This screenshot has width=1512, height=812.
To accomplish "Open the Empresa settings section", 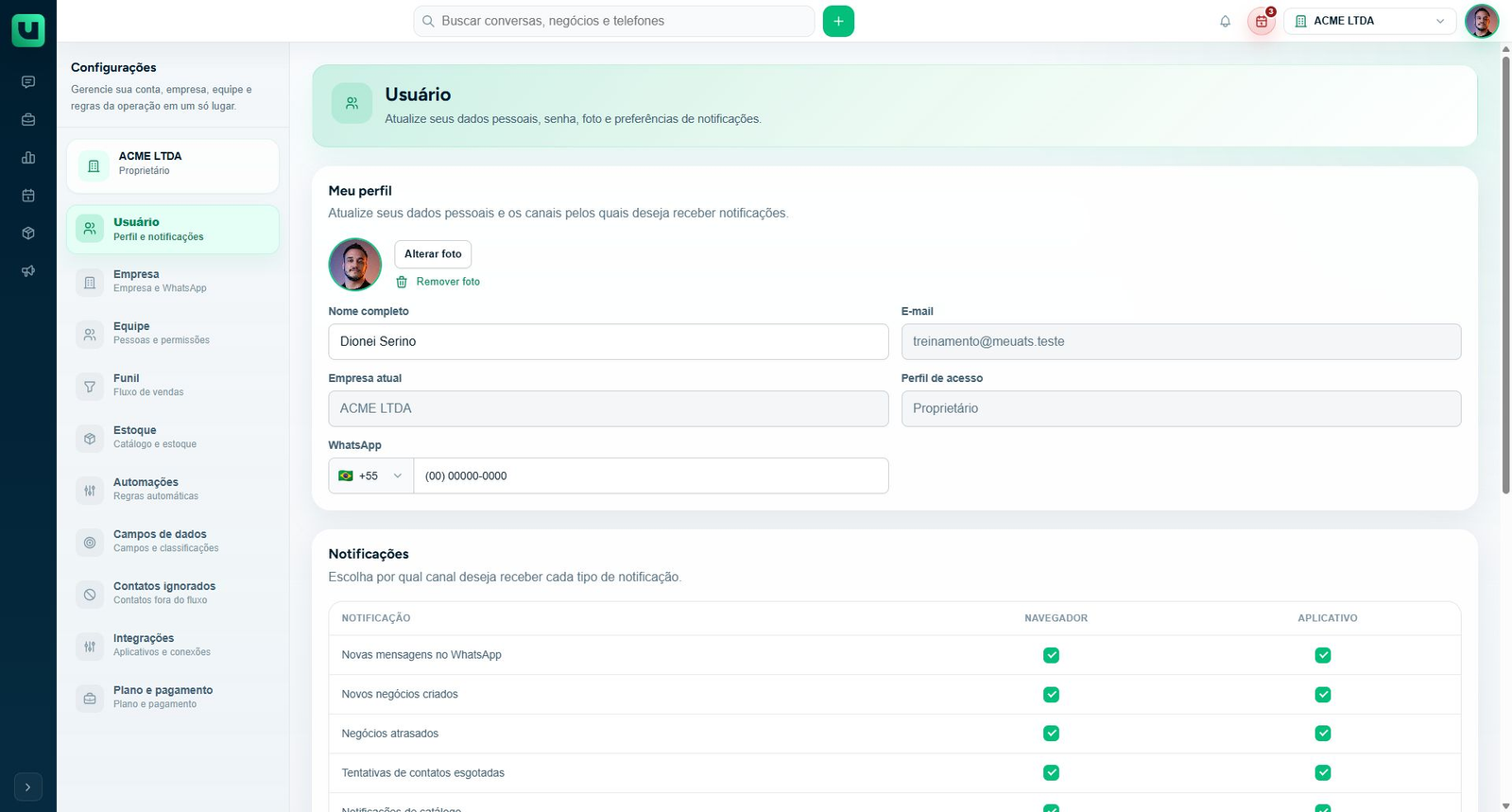I will pos(173,282).
